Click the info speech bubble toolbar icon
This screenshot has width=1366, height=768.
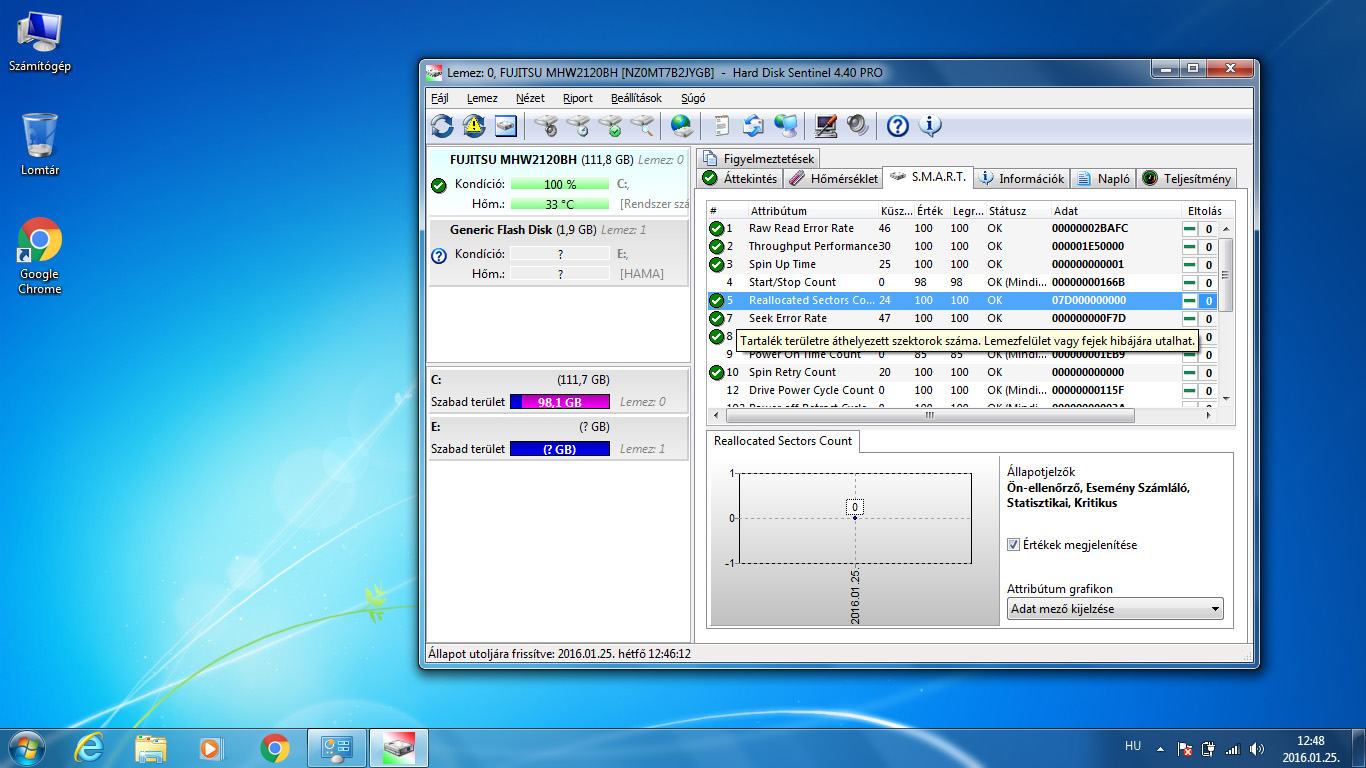(x=930, y=126)
